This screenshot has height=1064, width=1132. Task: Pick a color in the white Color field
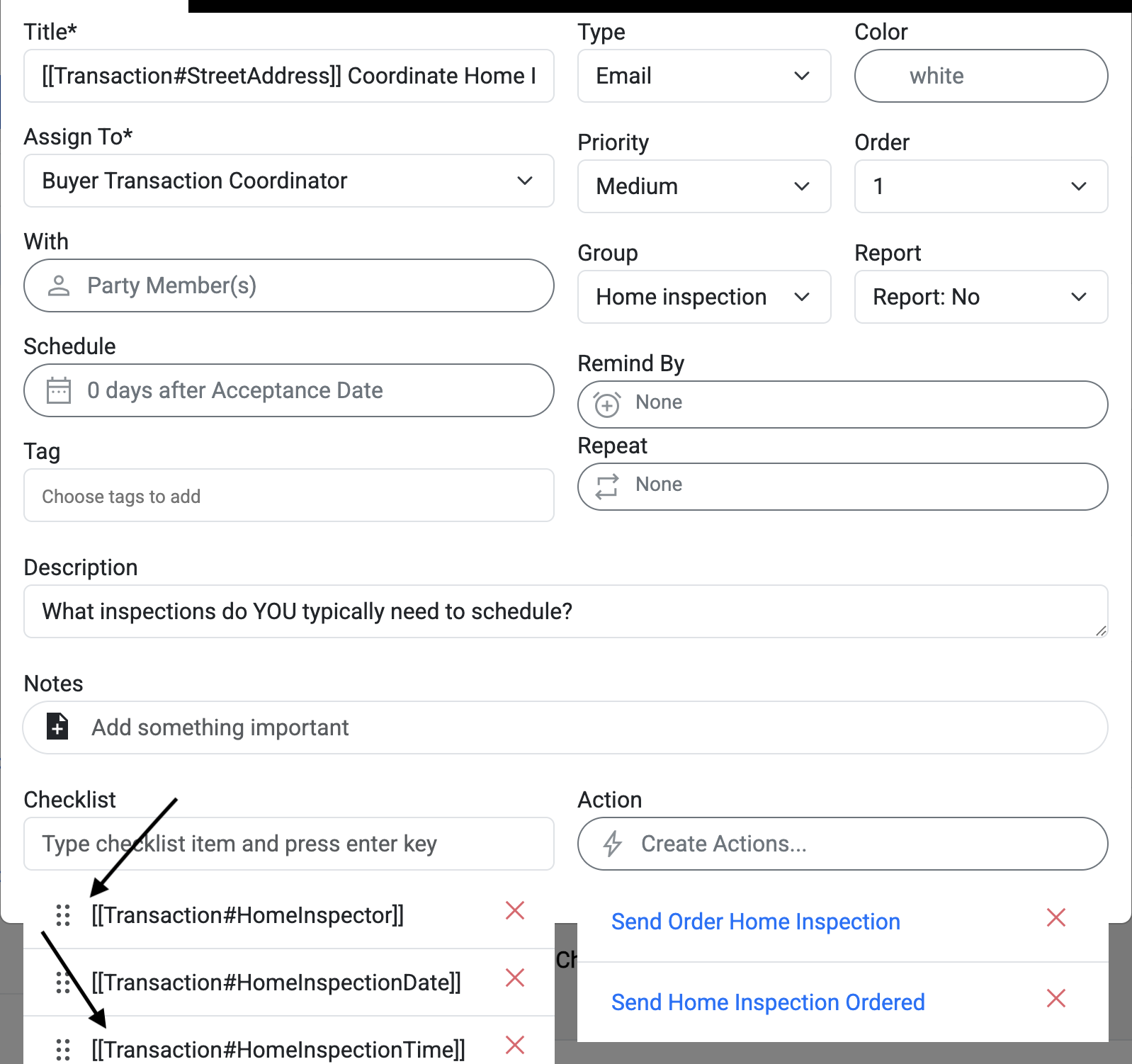tap(980, 76)
